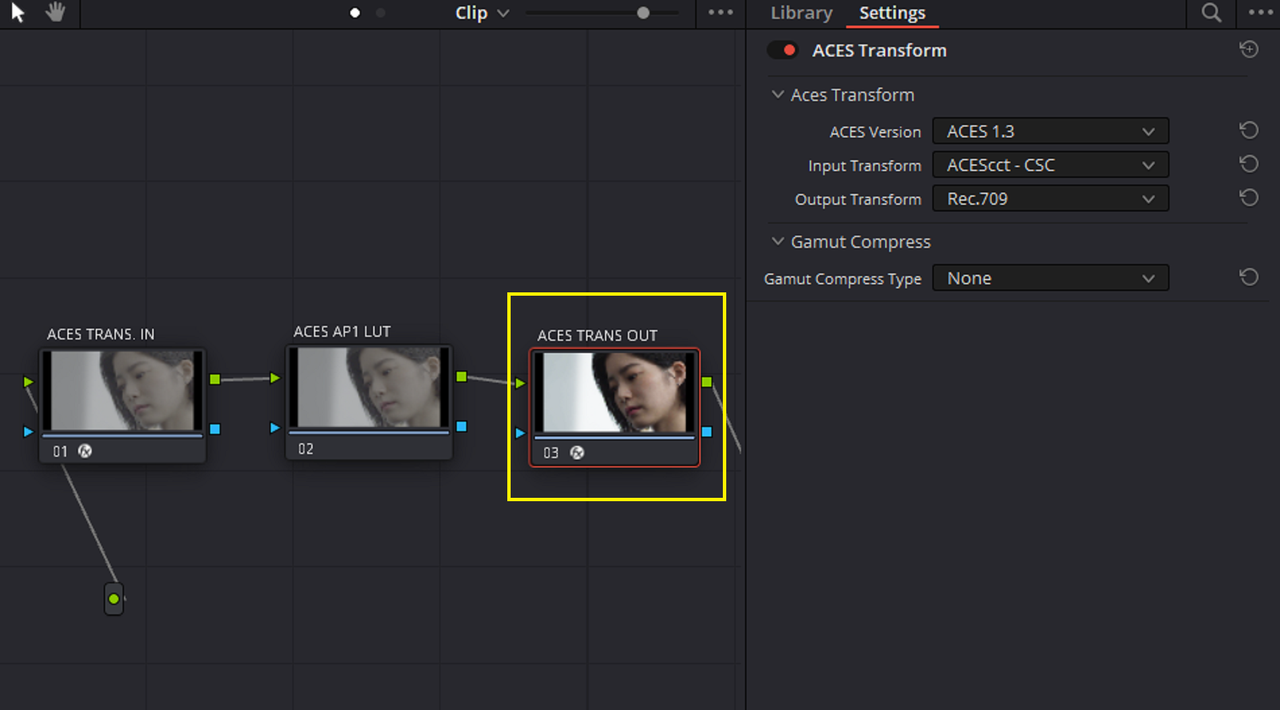Viewport: 1280px width, 710px height.
Task: Click the 'ACES AP1 LUT' node label
Action: (342, 331)
